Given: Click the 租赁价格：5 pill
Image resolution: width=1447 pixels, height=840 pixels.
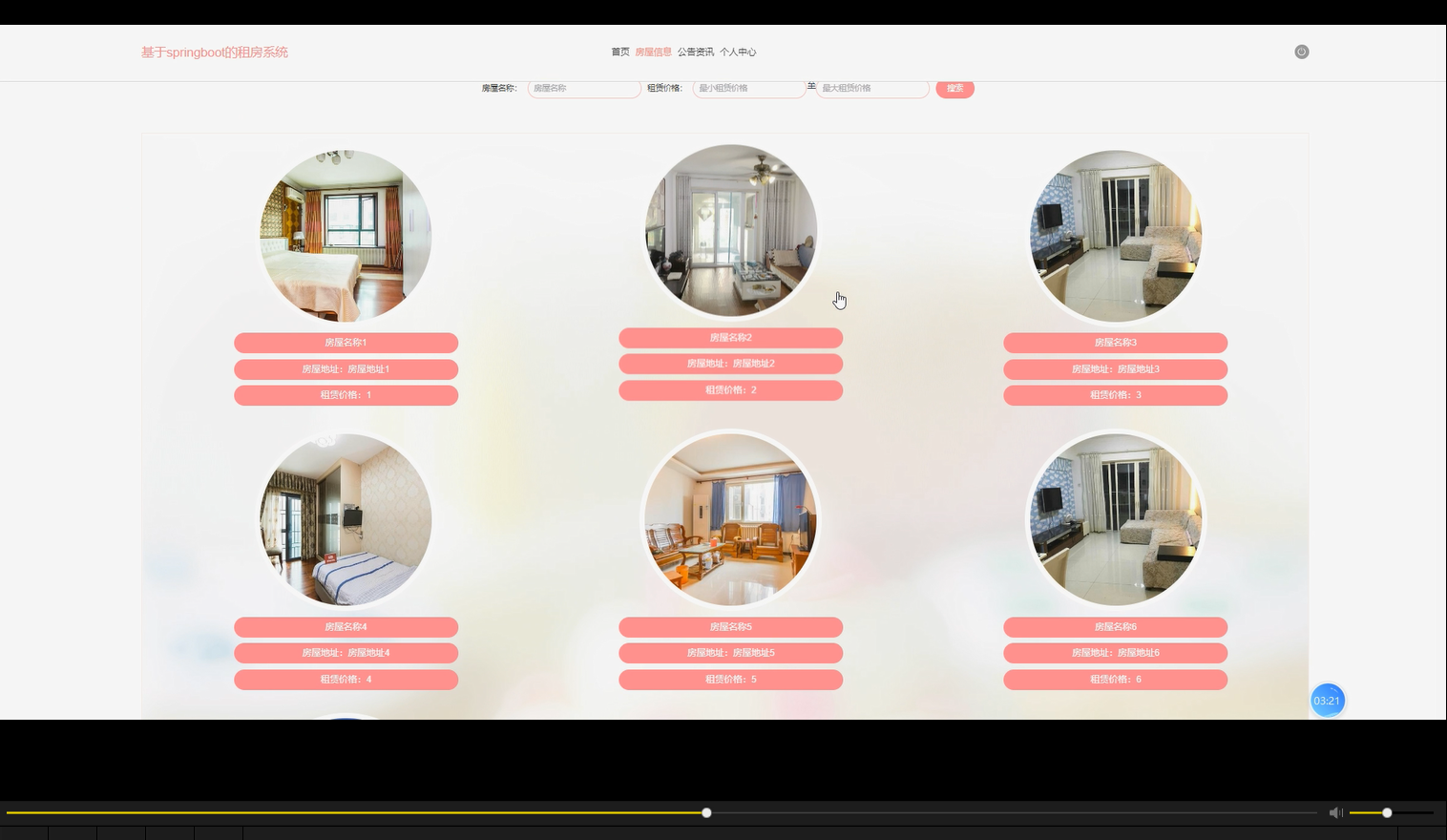Looking at the screenshot, I should tap(731, 680).
